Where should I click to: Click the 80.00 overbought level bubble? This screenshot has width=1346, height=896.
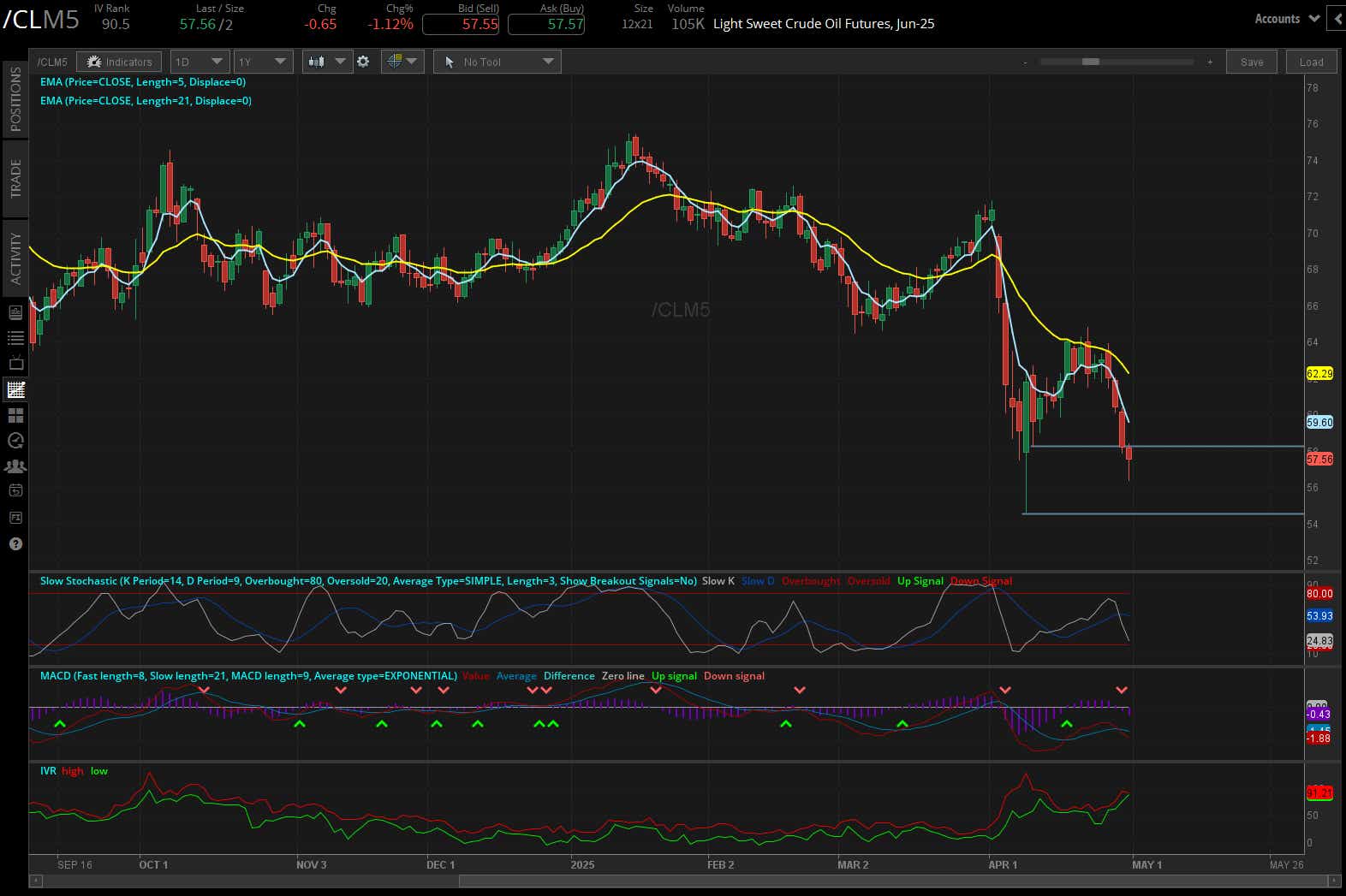pyautogui.click(x=1319, y=593)
